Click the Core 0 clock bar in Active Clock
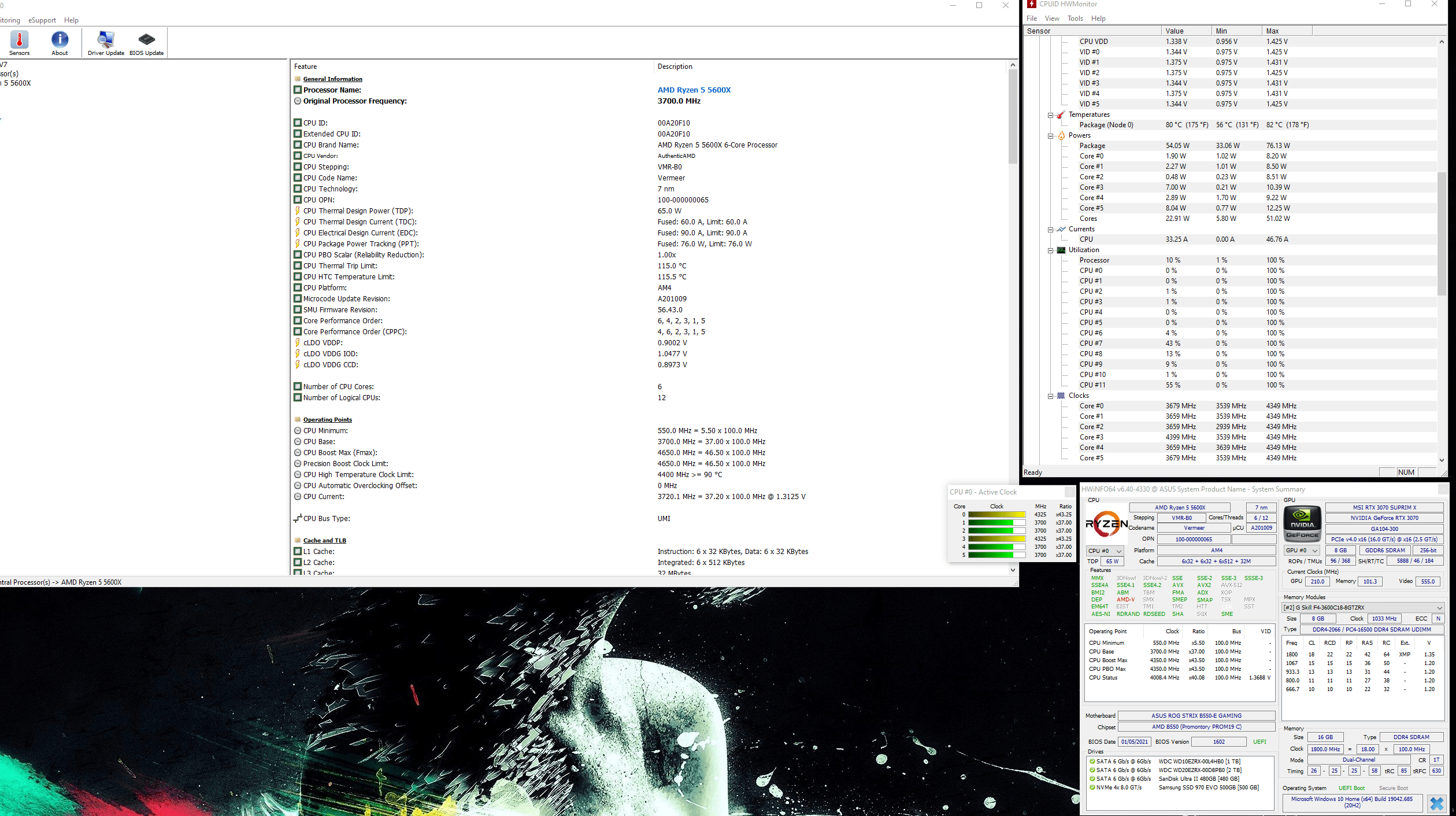Viewport: 1456px width, 816px height. pos(997,515)
